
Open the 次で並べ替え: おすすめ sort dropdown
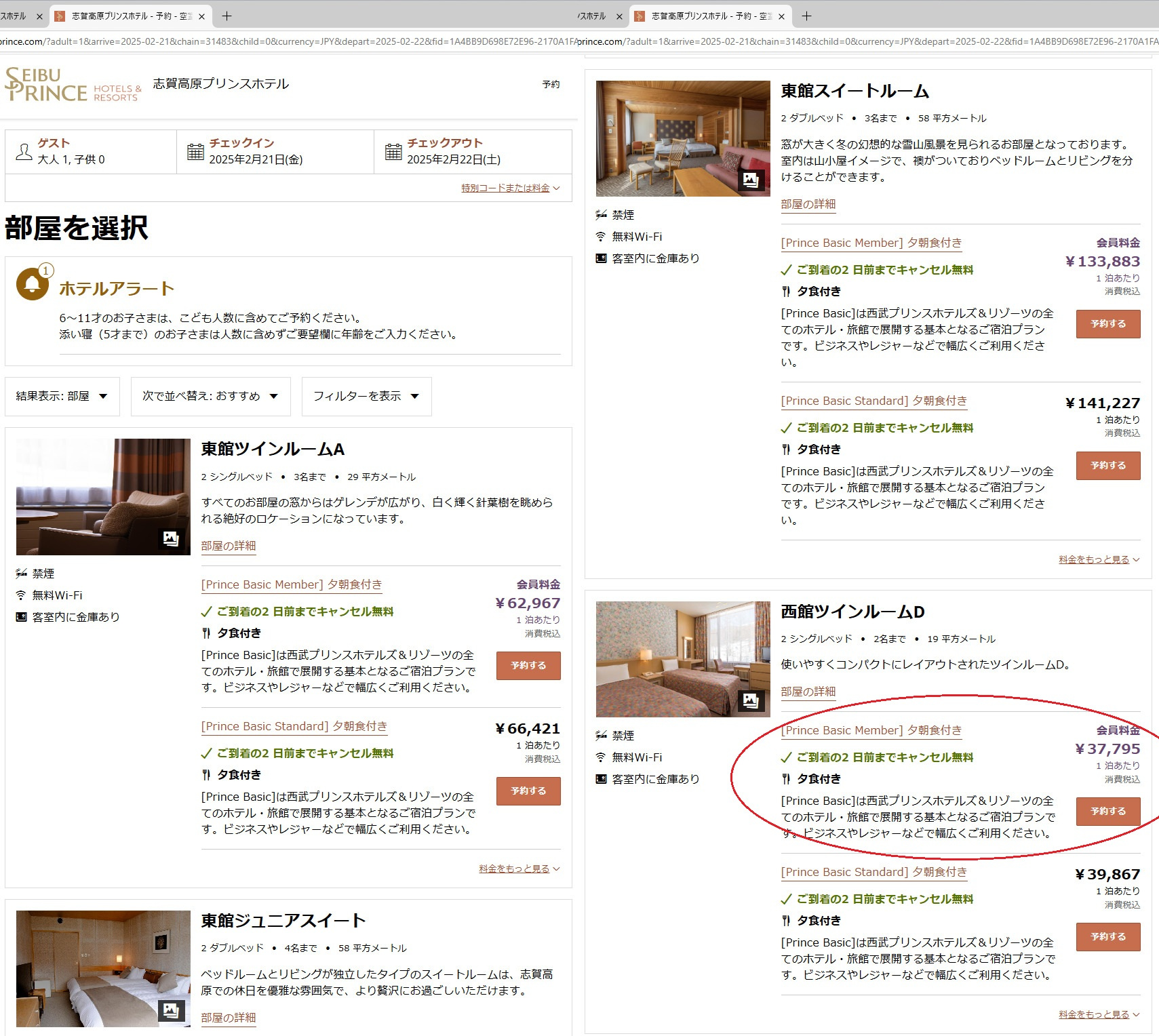coord(210,396)
